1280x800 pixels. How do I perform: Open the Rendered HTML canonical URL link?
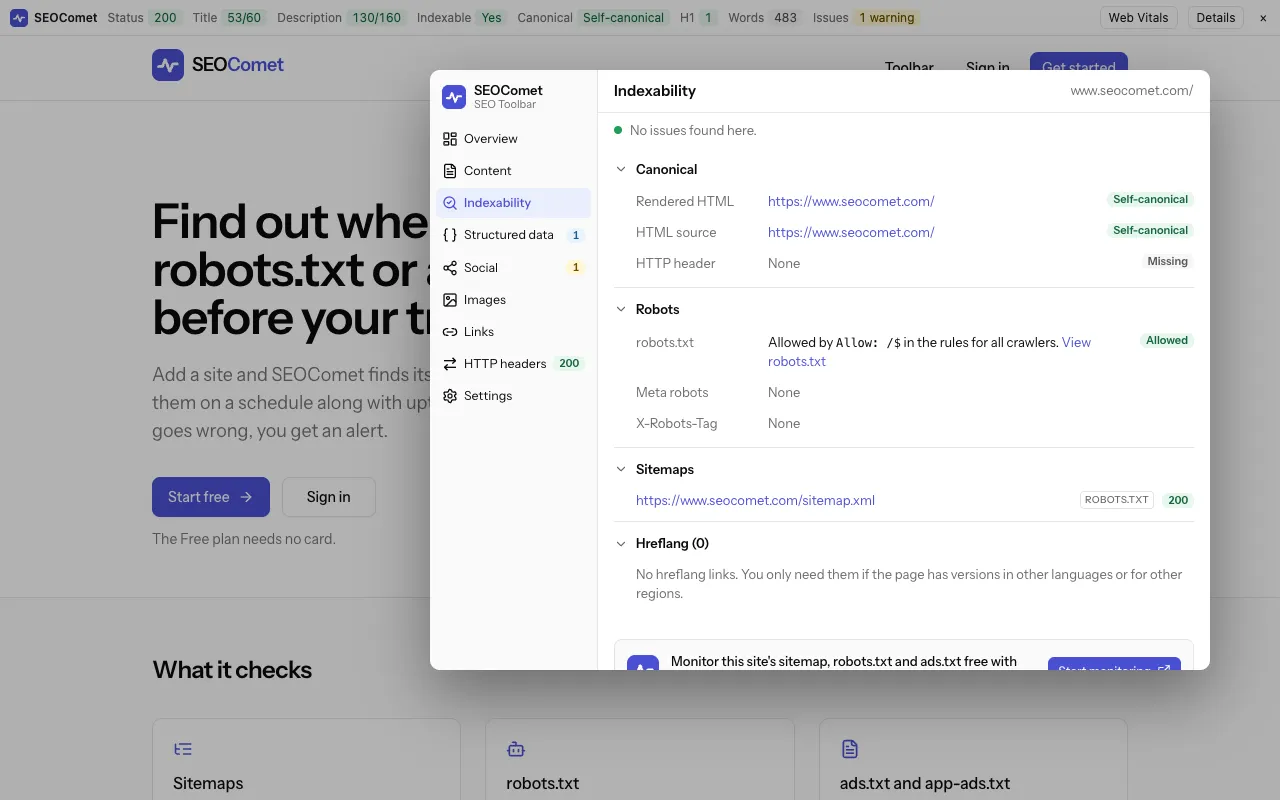pyautogui.click(x=851, y=201)
